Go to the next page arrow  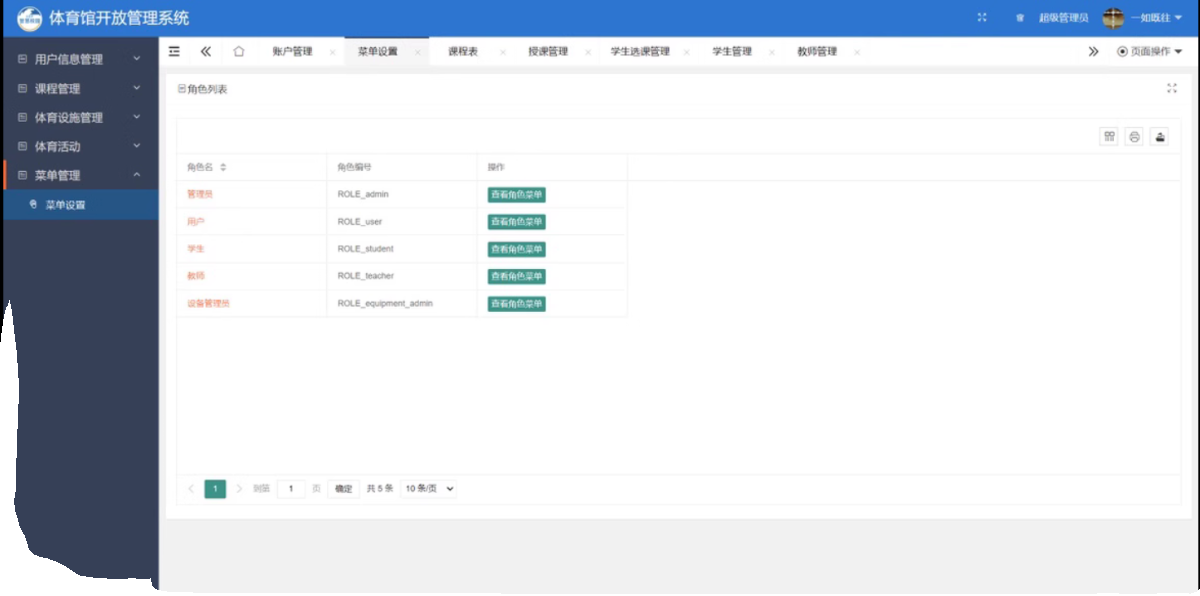(239, 488)
